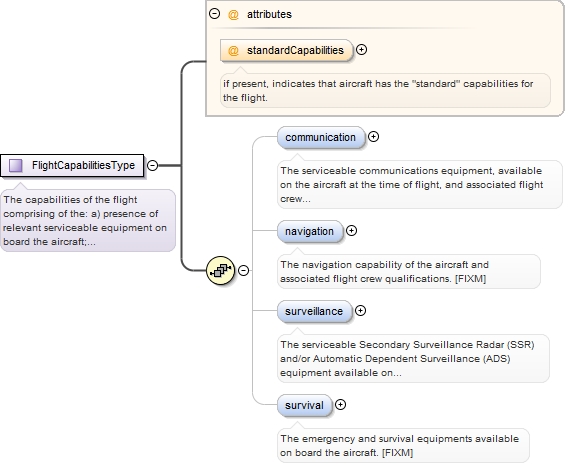This screenshot has width=570, height=466.
Task: Click the purple FlightCapabilitiesType type icon
Action: click(x=16, y=165)
